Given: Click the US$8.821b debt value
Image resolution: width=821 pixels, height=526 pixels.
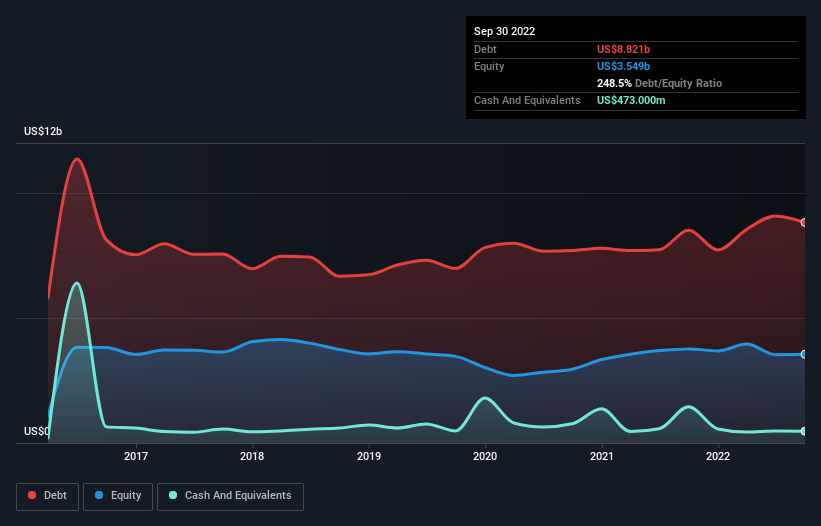Looking at the screenshot, I should tap(623, 49).
